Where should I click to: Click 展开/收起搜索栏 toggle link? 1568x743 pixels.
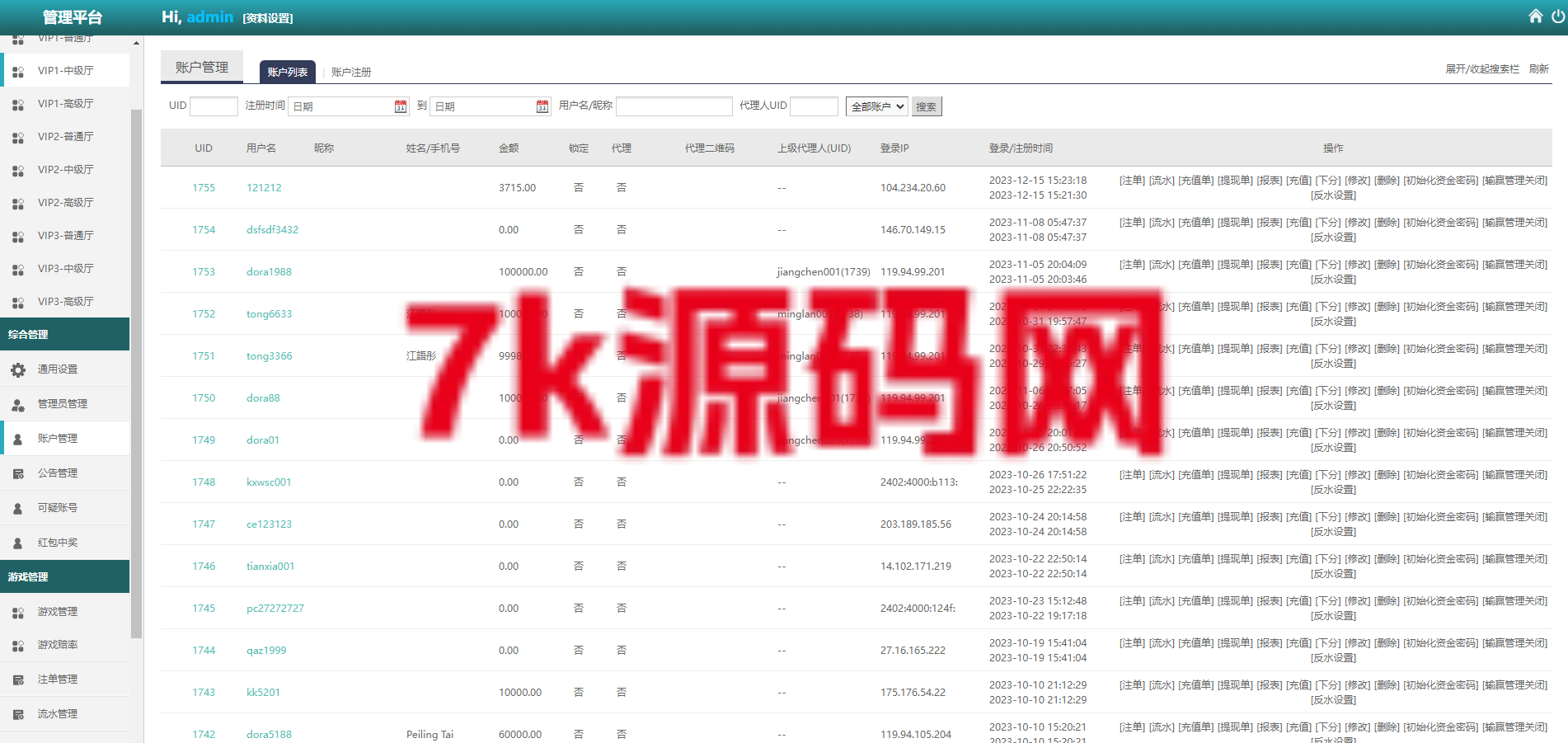point(1482,69)
